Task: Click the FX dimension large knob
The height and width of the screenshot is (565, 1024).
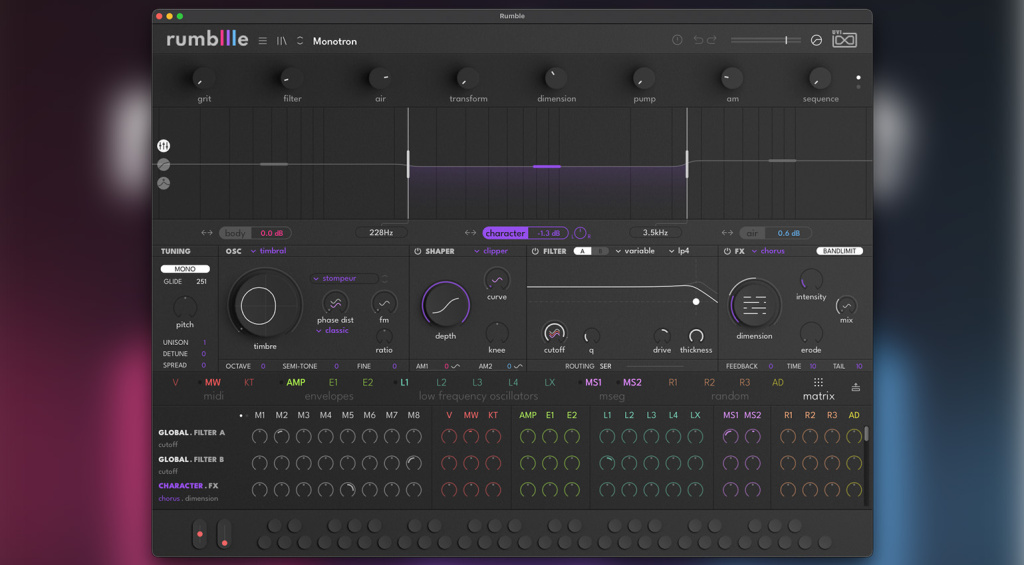Action: pos(754,304)
